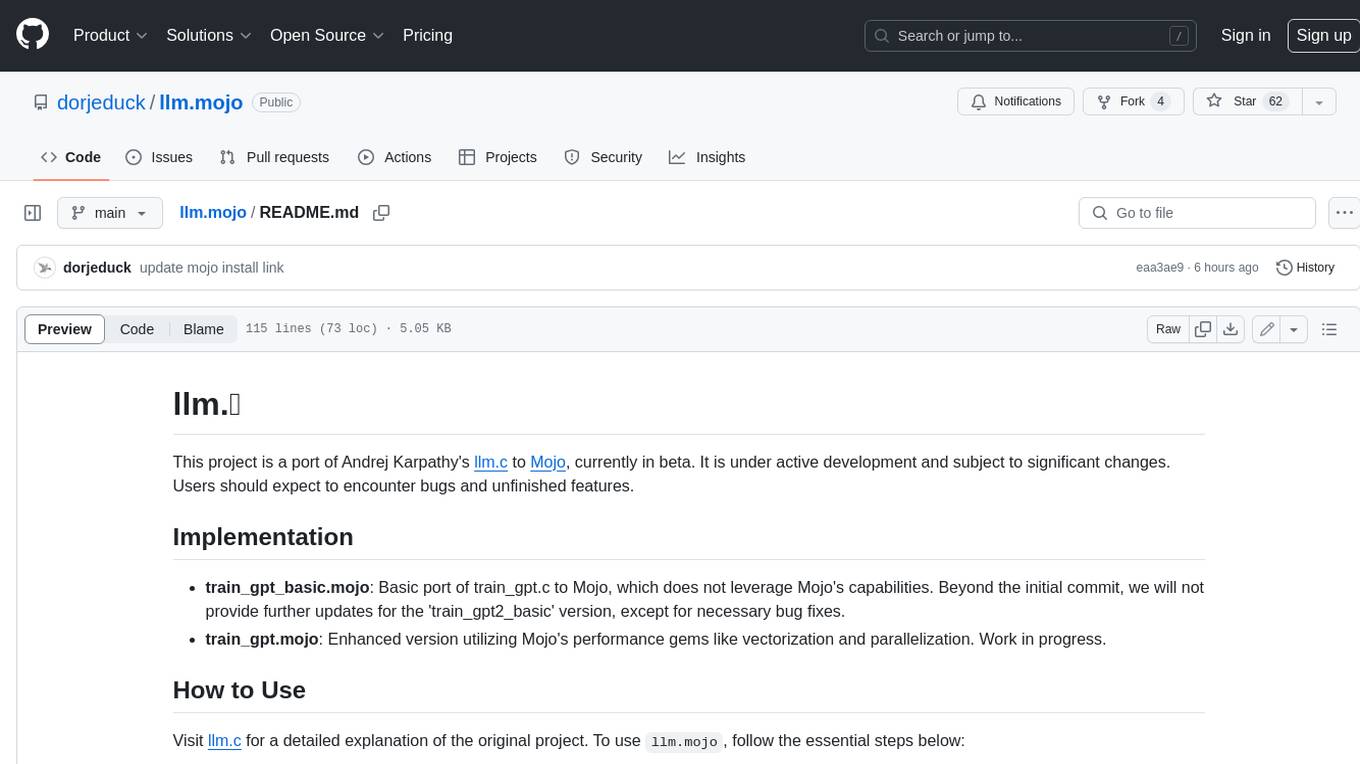Screen dimensions: 1360x764
Task: Focus the Search or jump to field
Action: tap(1032, 35)
